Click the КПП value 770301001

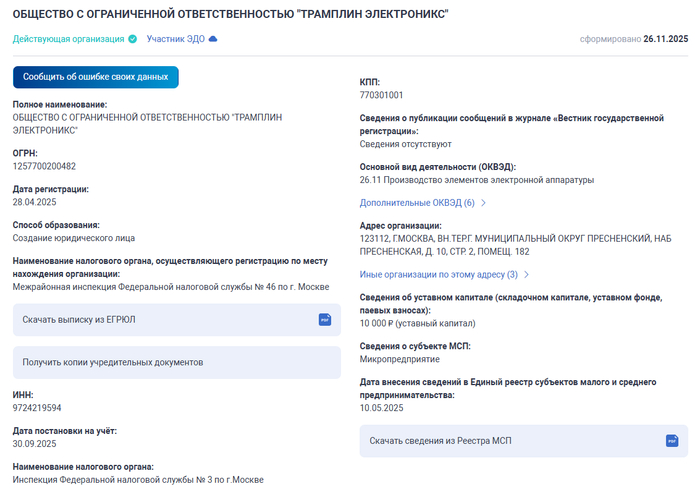pyautogui.click(x=381, y=95)
